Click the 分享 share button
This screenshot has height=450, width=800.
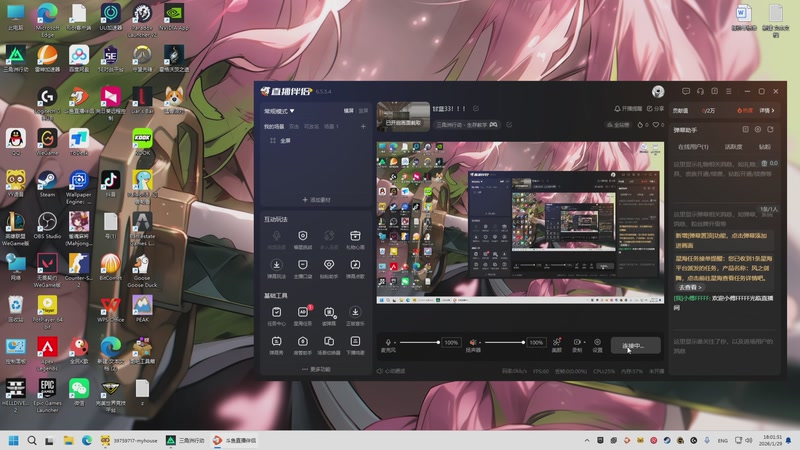[656, 109]
